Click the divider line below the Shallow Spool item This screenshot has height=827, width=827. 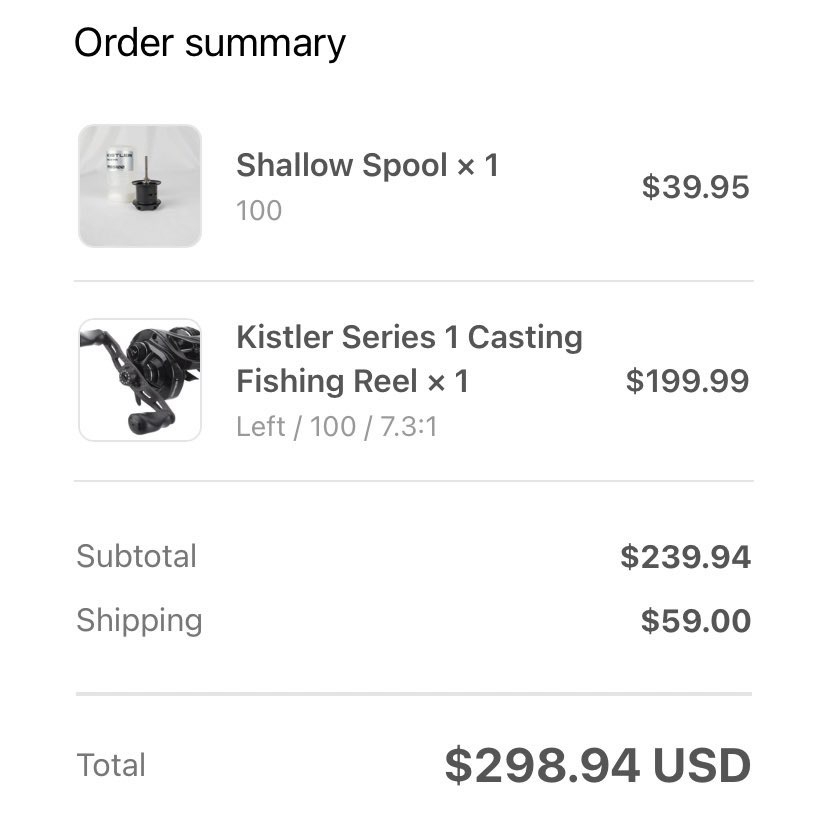tap(414, 281)
